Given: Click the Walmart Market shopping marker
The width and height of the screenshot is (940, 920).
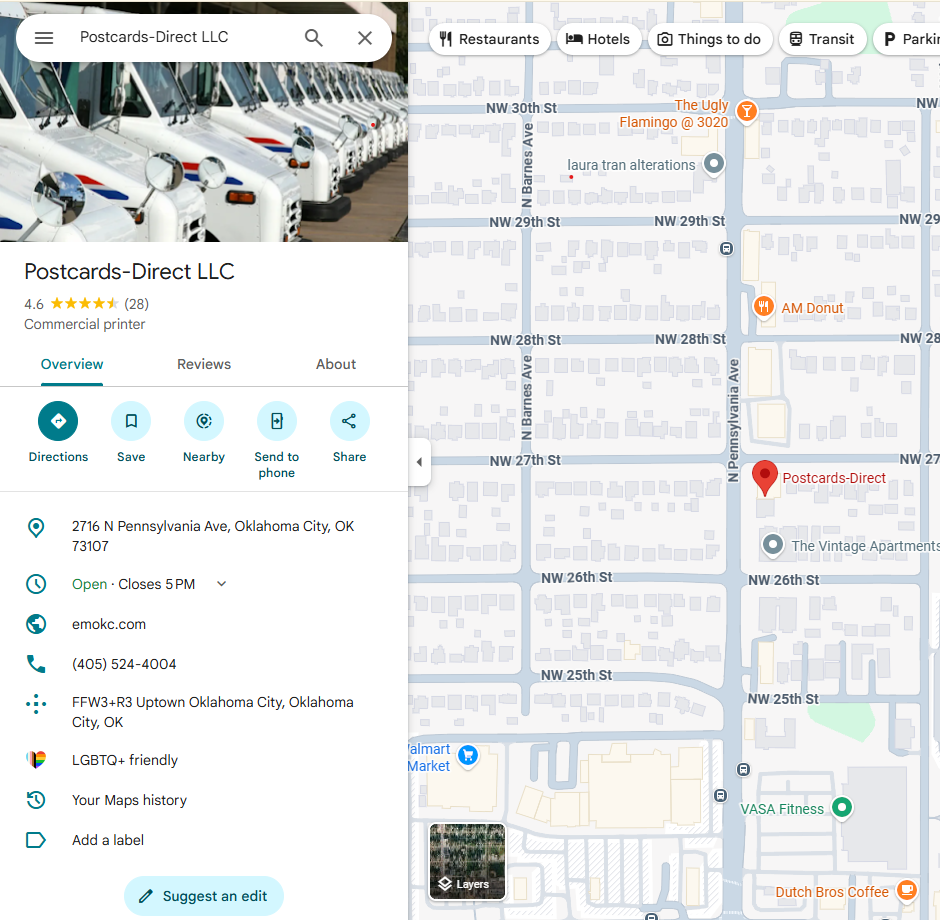Looking at the screenshot, I should tap(468, 756).
